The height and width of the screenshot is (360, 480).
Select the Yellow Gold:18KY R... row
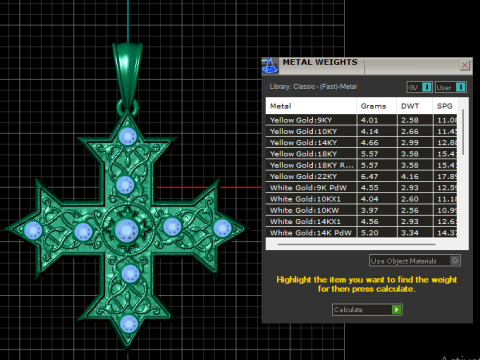point(361,165)
